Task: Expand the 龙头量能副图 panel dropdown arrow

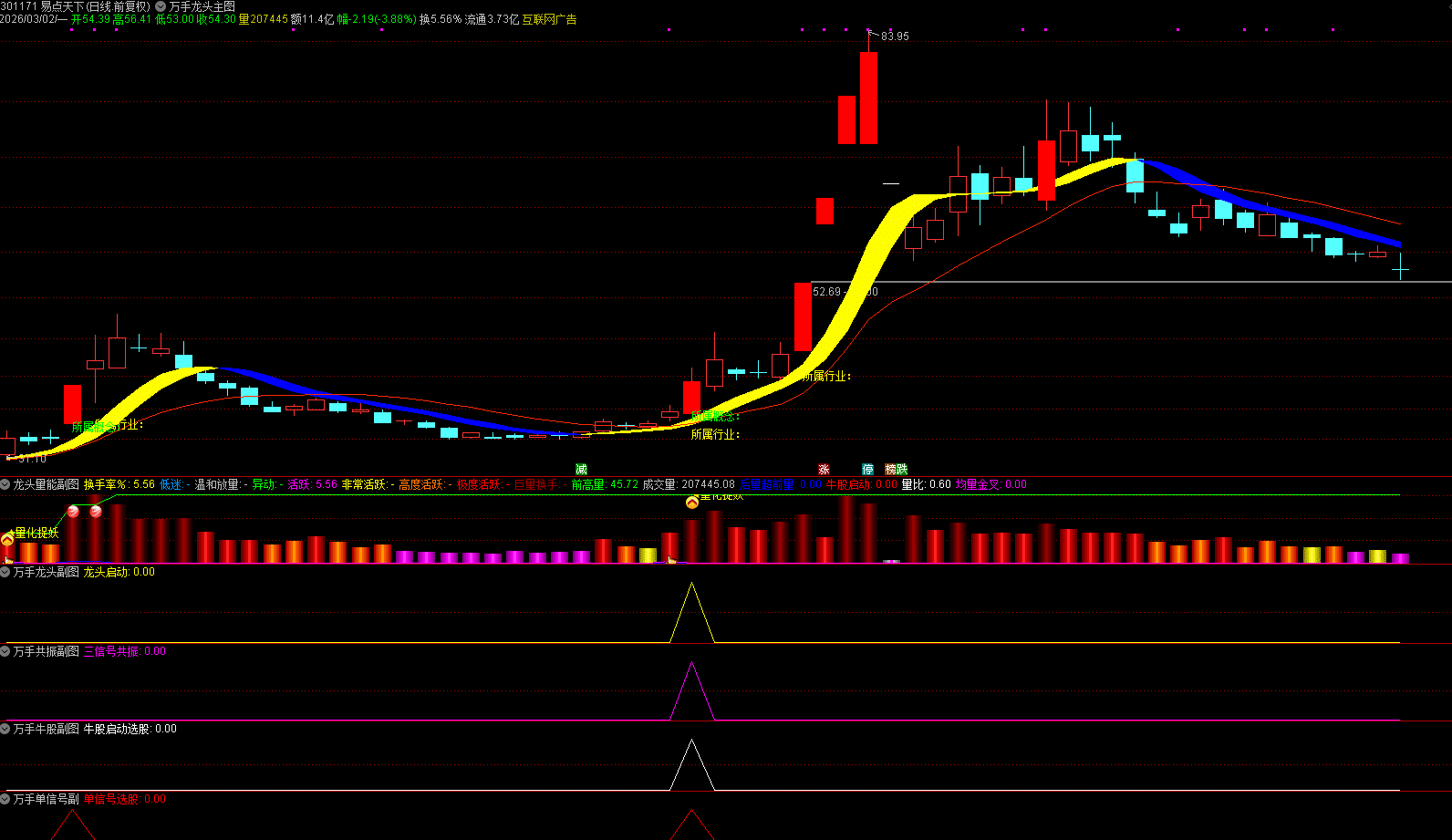Action: point(5,485)
